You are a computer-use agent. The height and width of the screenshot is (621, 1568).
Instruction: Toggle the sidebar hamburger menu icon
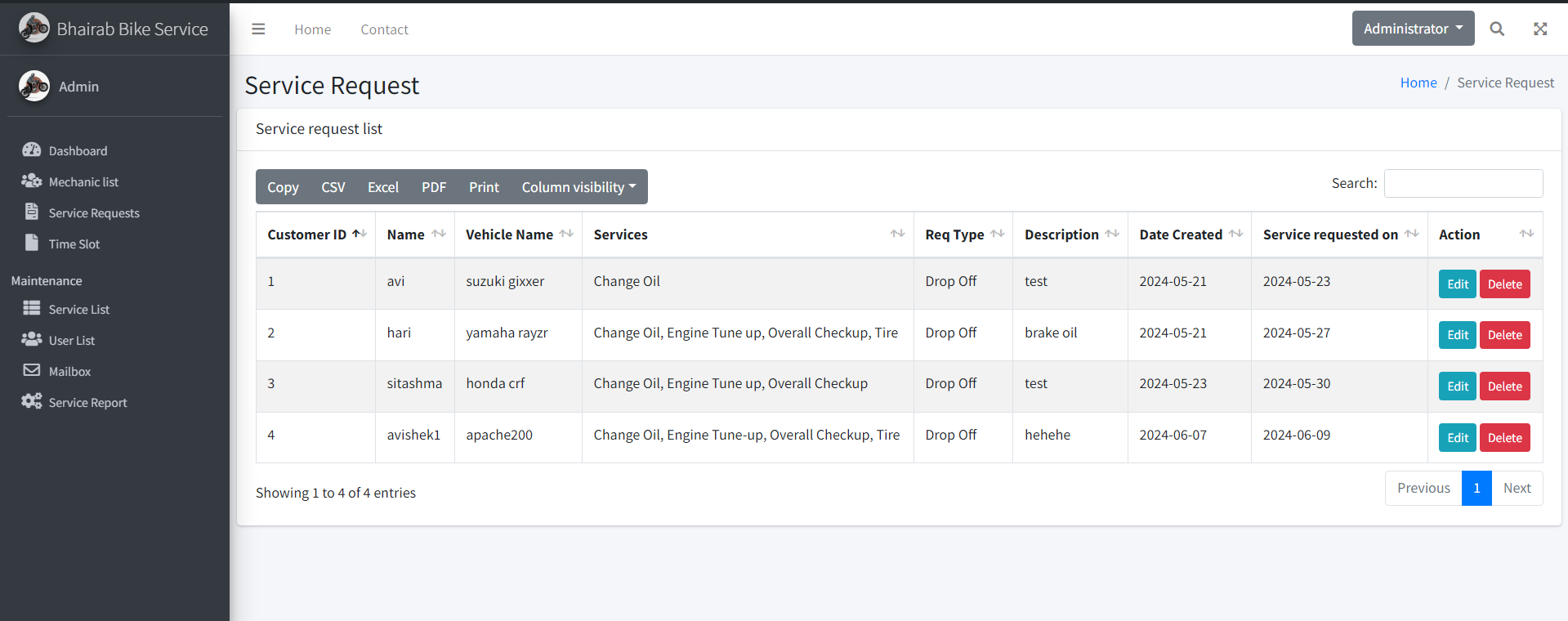(258, 29)
